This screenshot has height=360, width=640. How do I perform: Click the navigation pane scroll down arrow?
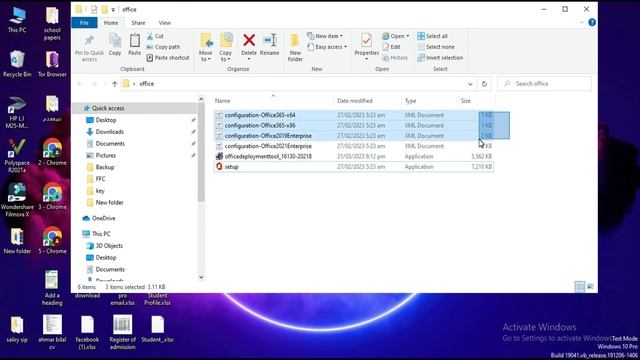coord(201,277)
